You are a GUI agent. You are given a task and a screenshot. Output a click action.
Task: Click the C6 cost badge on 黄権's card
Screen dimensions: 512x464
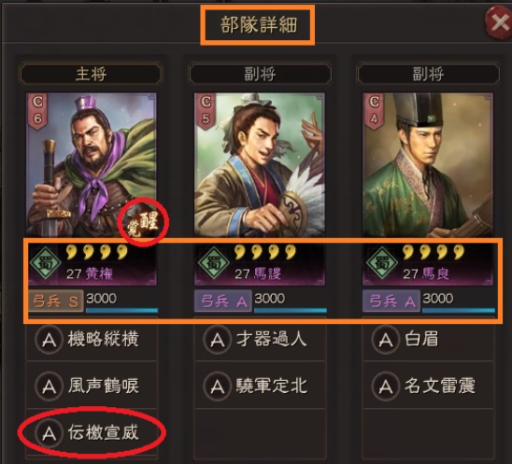(37, 112)
